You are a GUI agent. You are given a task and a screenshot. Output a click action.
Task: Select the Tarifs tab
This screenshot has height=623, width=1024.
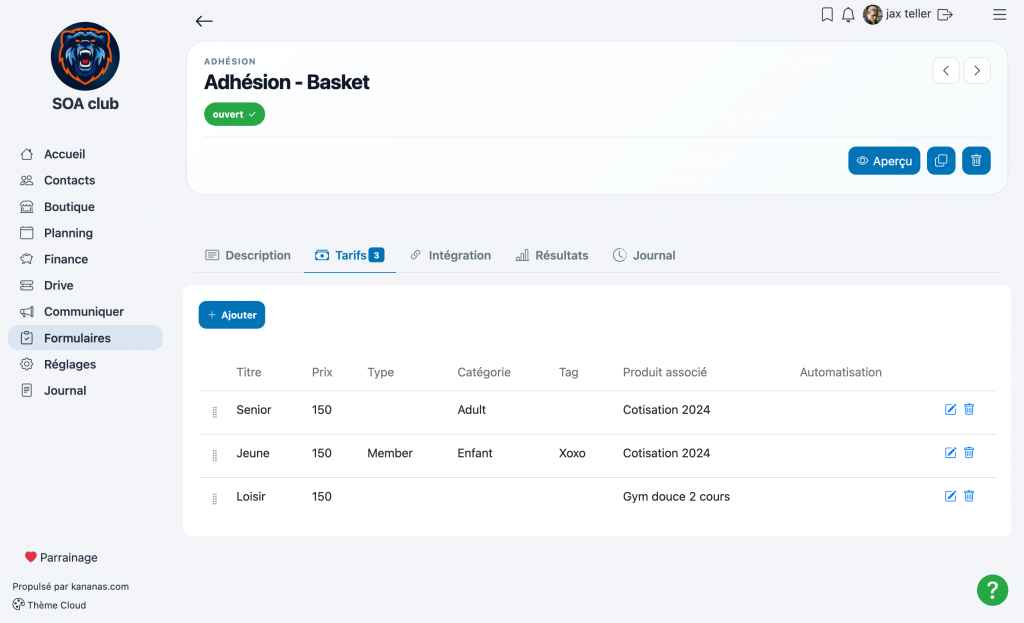pyautogui.click(x=349, y=255)
